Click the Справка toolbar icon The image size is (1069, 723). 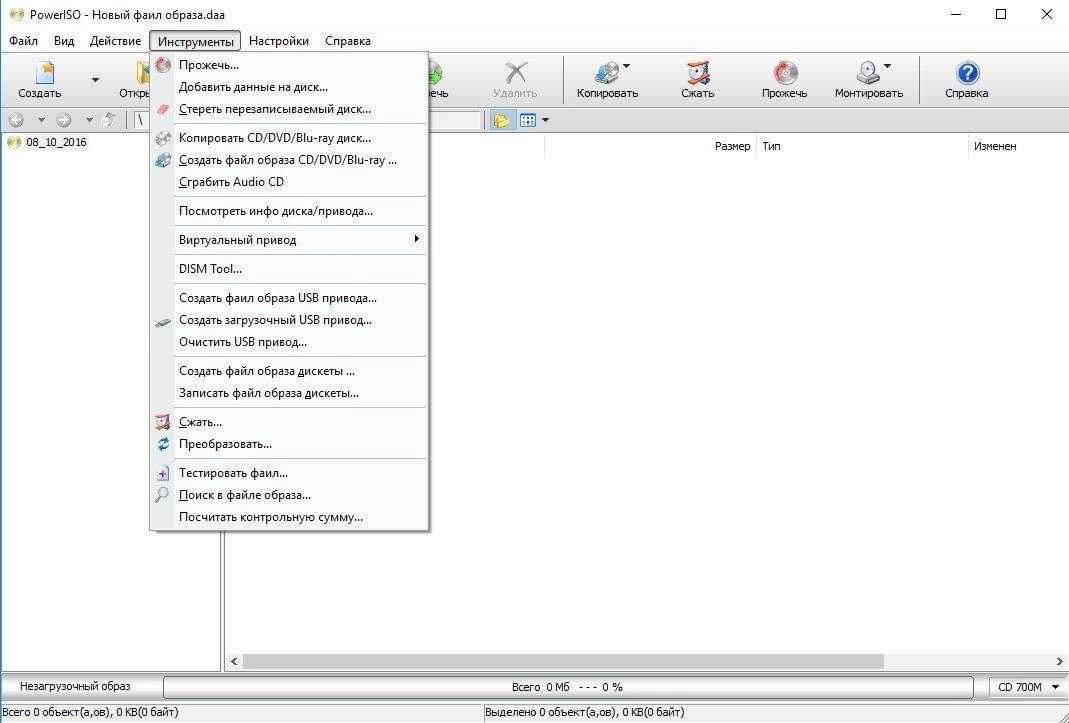pyautogui.click(x=966, y=79)
